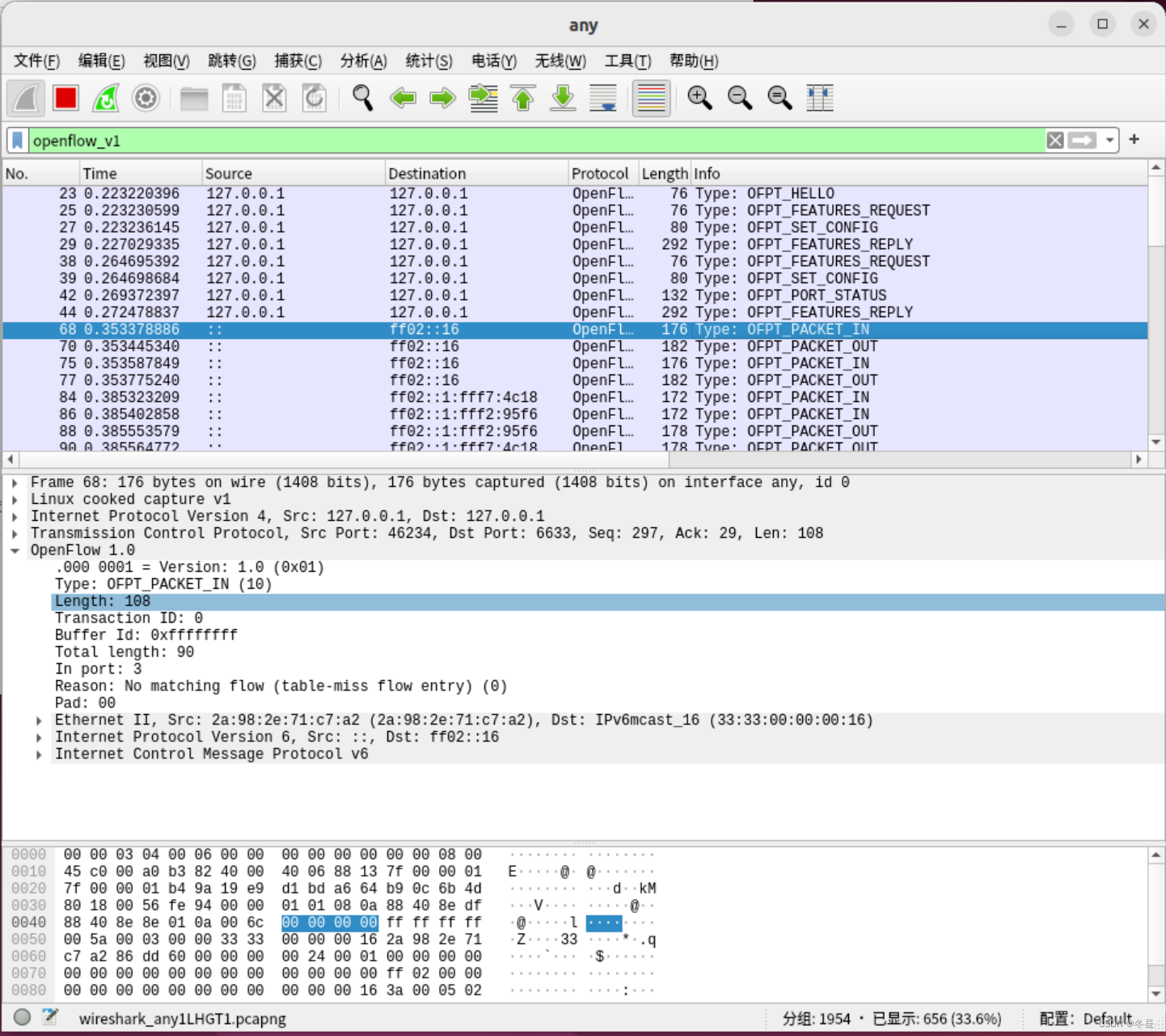Open the 统计(S) menu
The image size is (1166, 1036).
pos(429,61)
